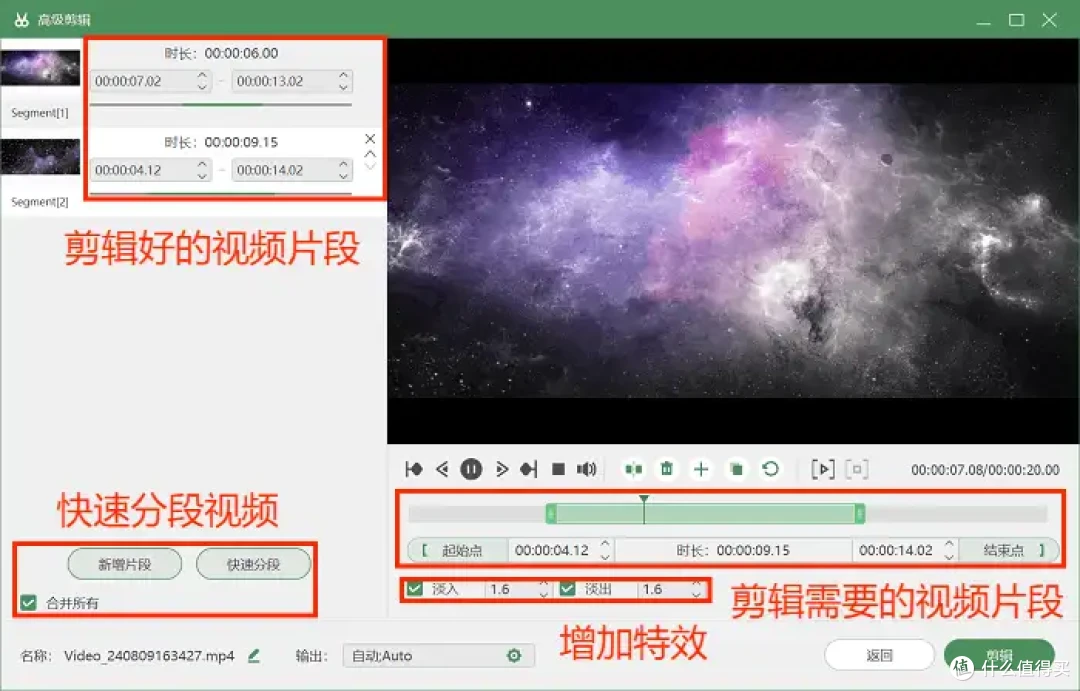The image size is (1080, 691).
Task: Click the green 剪辑 cut button
Action: pyautogui.click(x=999, y=655)
